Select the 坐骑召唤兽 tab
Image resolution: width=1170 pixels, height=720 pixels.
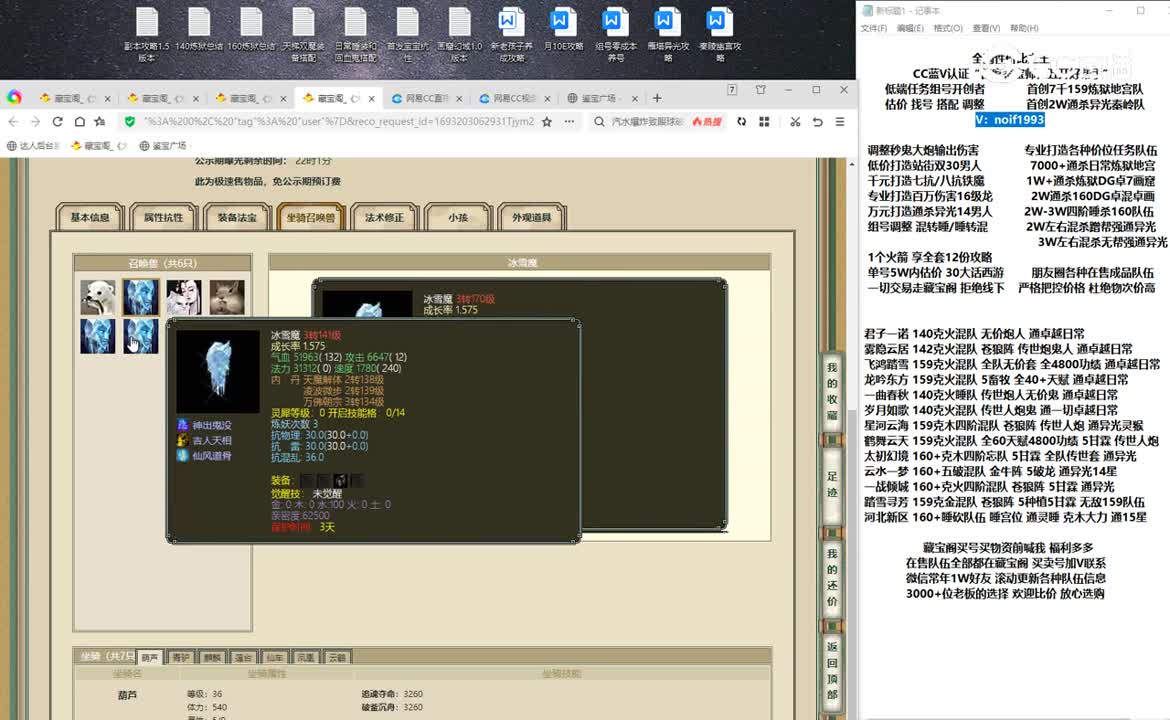[310, 217]
